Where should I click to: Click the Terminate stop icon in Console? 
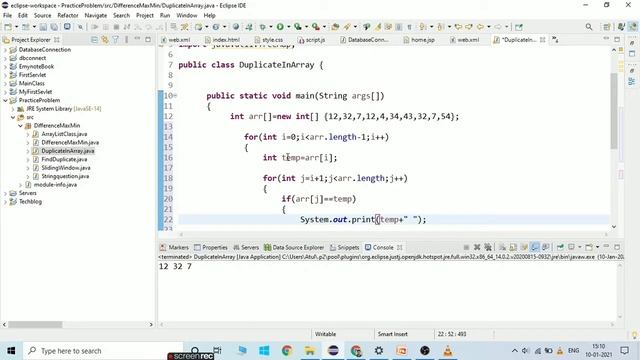pyautogui.click(x=466, y=247)
